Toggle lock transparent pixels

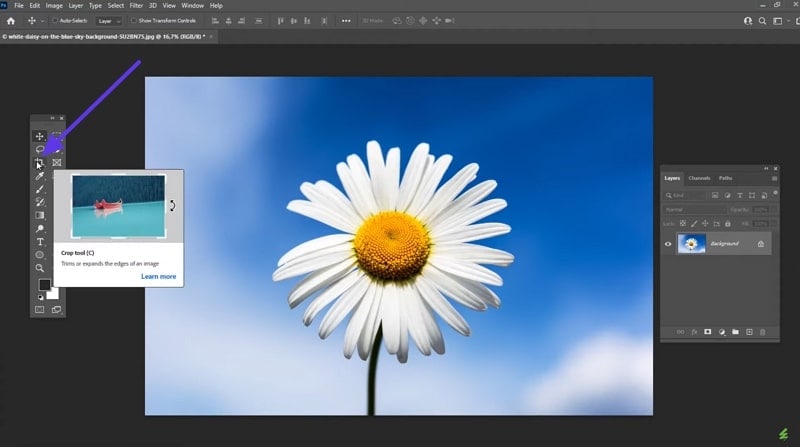(683, 224)
